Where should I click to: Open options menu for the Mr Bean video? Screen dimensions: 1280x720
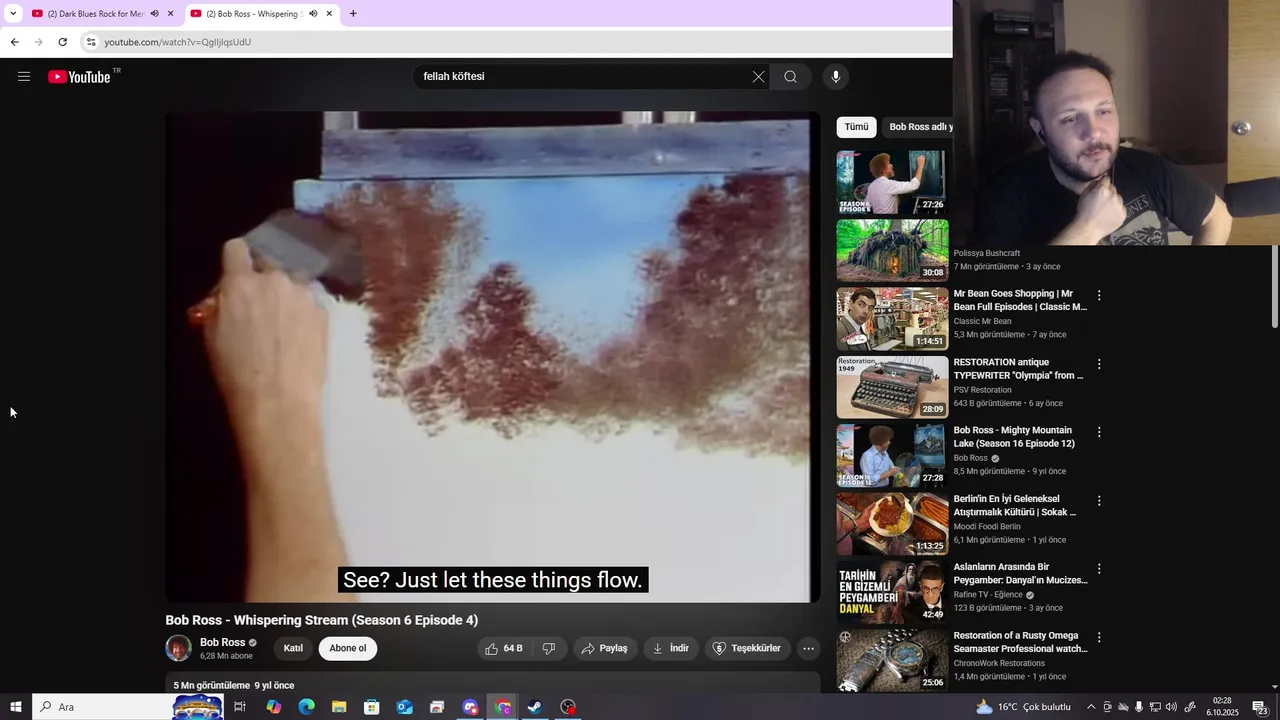pos(1099,296)
